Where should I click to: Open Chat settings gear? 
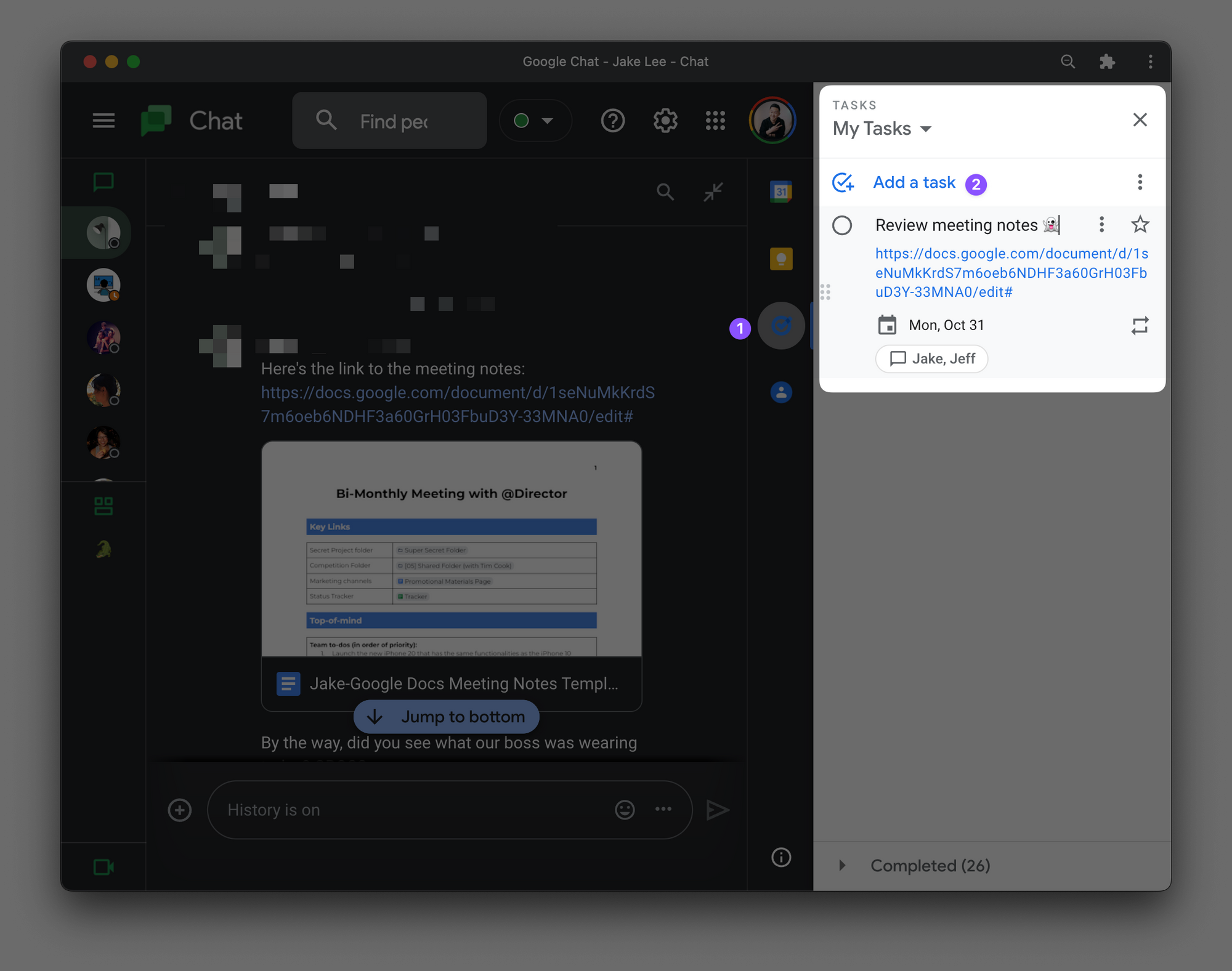[665, 121]
